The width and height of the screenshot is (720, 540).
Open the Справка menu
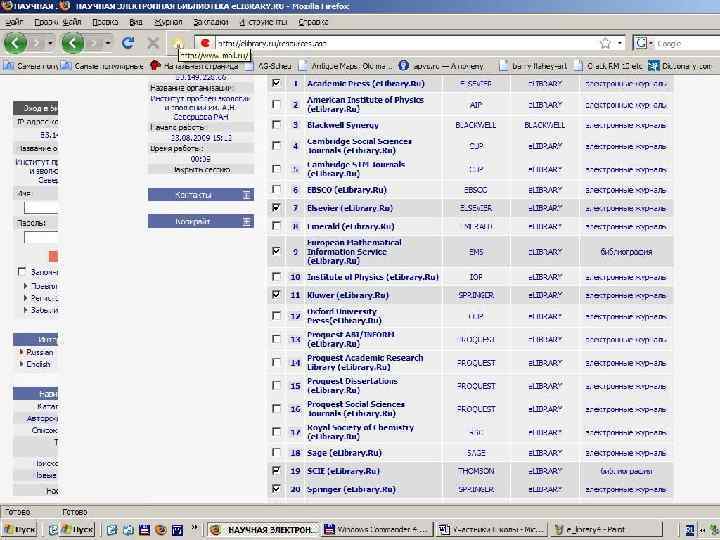point(313,22)
